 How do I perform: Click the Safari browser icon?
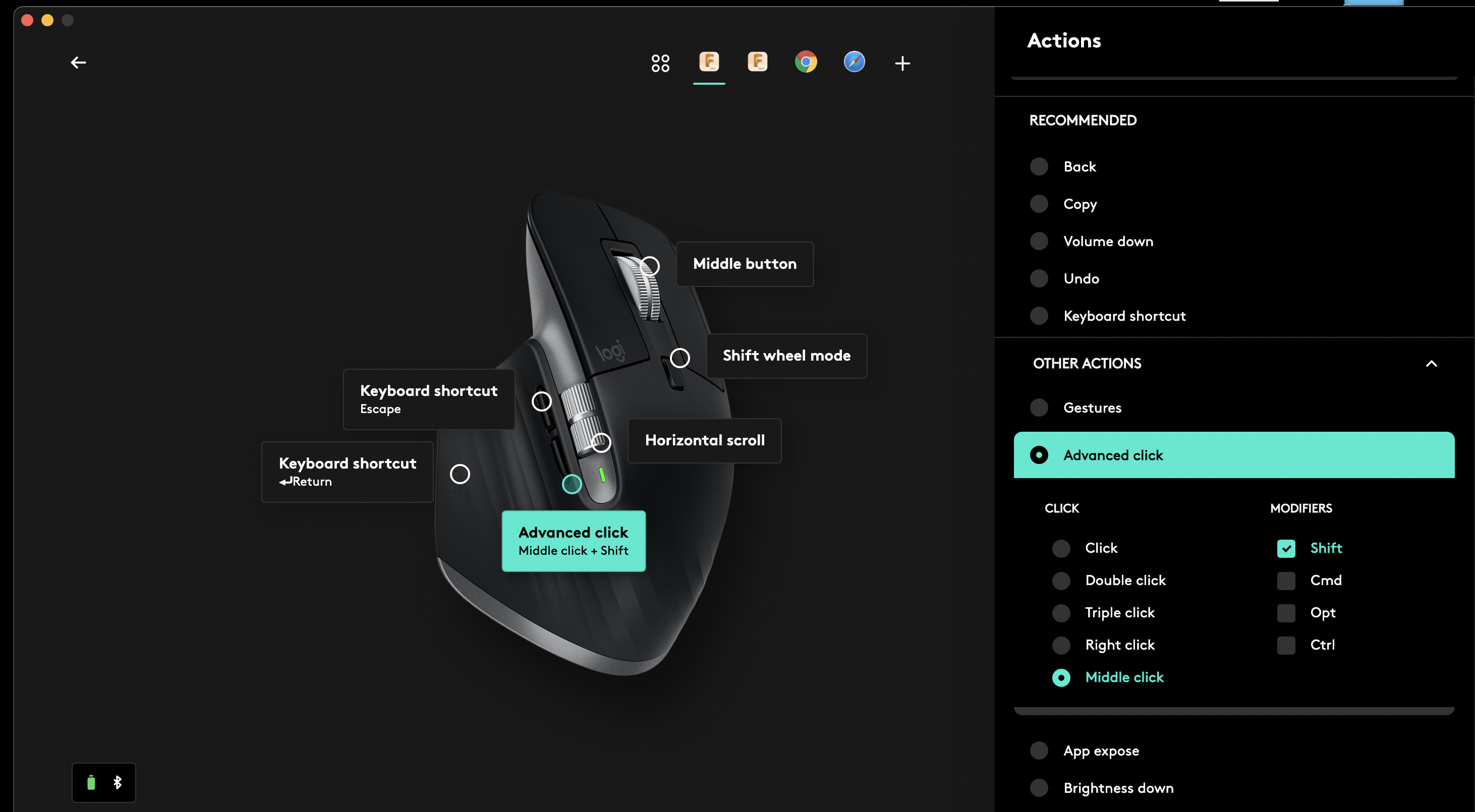pos(854,62)
